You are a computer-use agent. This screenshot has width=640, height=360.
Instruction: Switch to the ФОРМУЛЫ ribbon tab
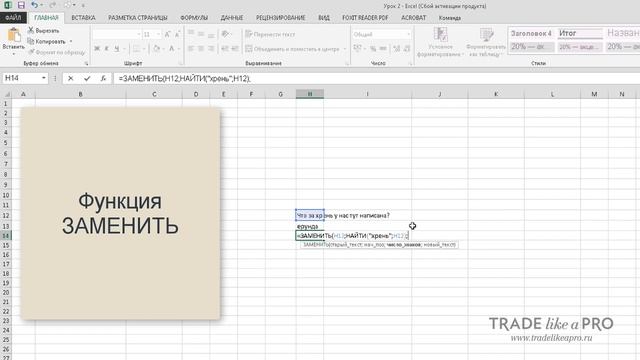click(194, 18)
